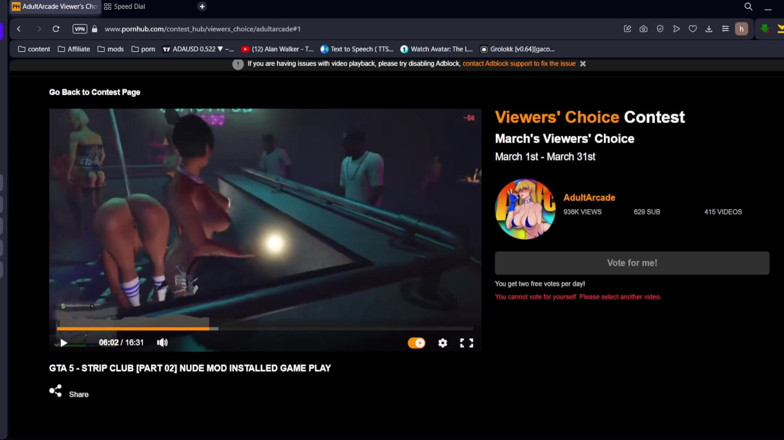Seek on the orange video progress bar

[265, 328]
